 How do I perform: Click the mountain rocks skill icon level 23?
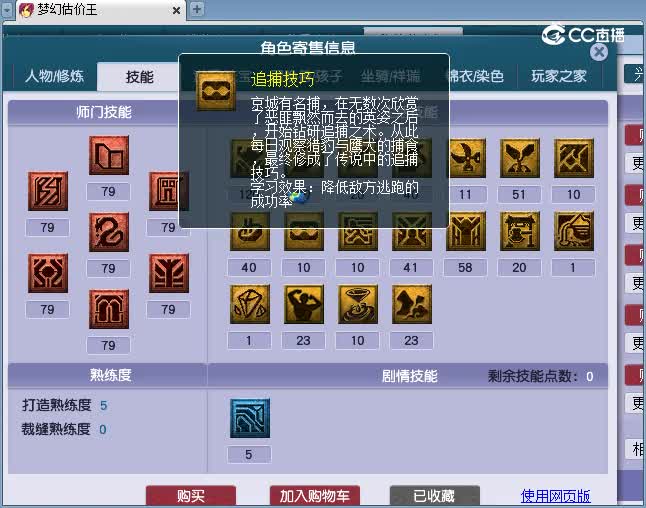[x=412, y=304]
